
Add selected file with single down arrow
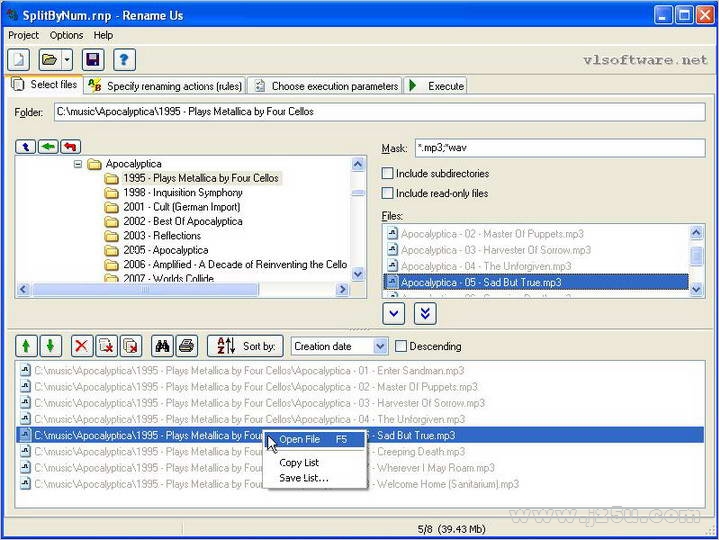click(393, 314)
